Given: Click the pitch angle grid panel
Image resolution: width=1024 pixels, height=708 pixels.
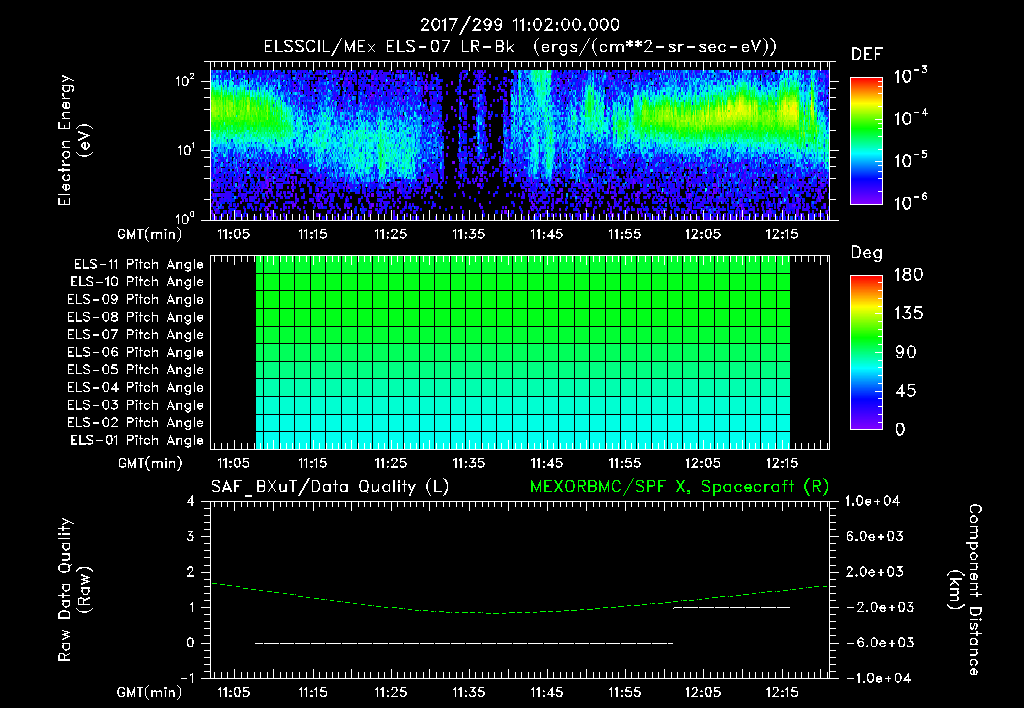Looking at the screenshot, I should tap(520, 352).
